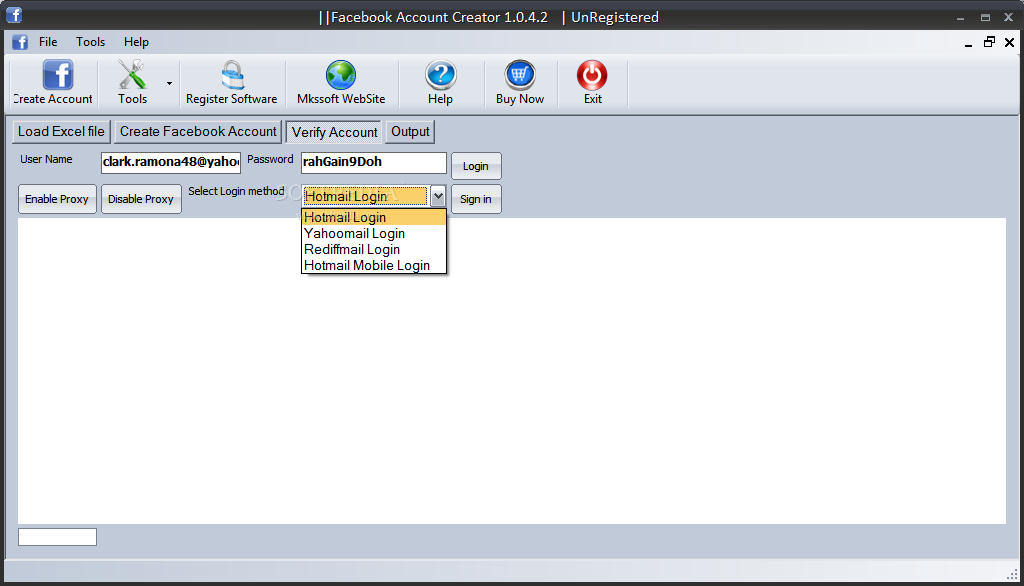Click the Login button
1024x586 pixels.
[476, 166]
